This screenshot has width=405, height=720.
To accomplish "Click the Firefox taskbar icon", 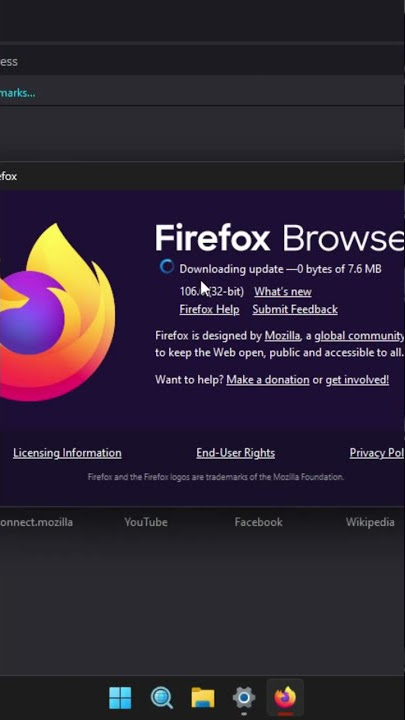I will [x=285, y=698].
